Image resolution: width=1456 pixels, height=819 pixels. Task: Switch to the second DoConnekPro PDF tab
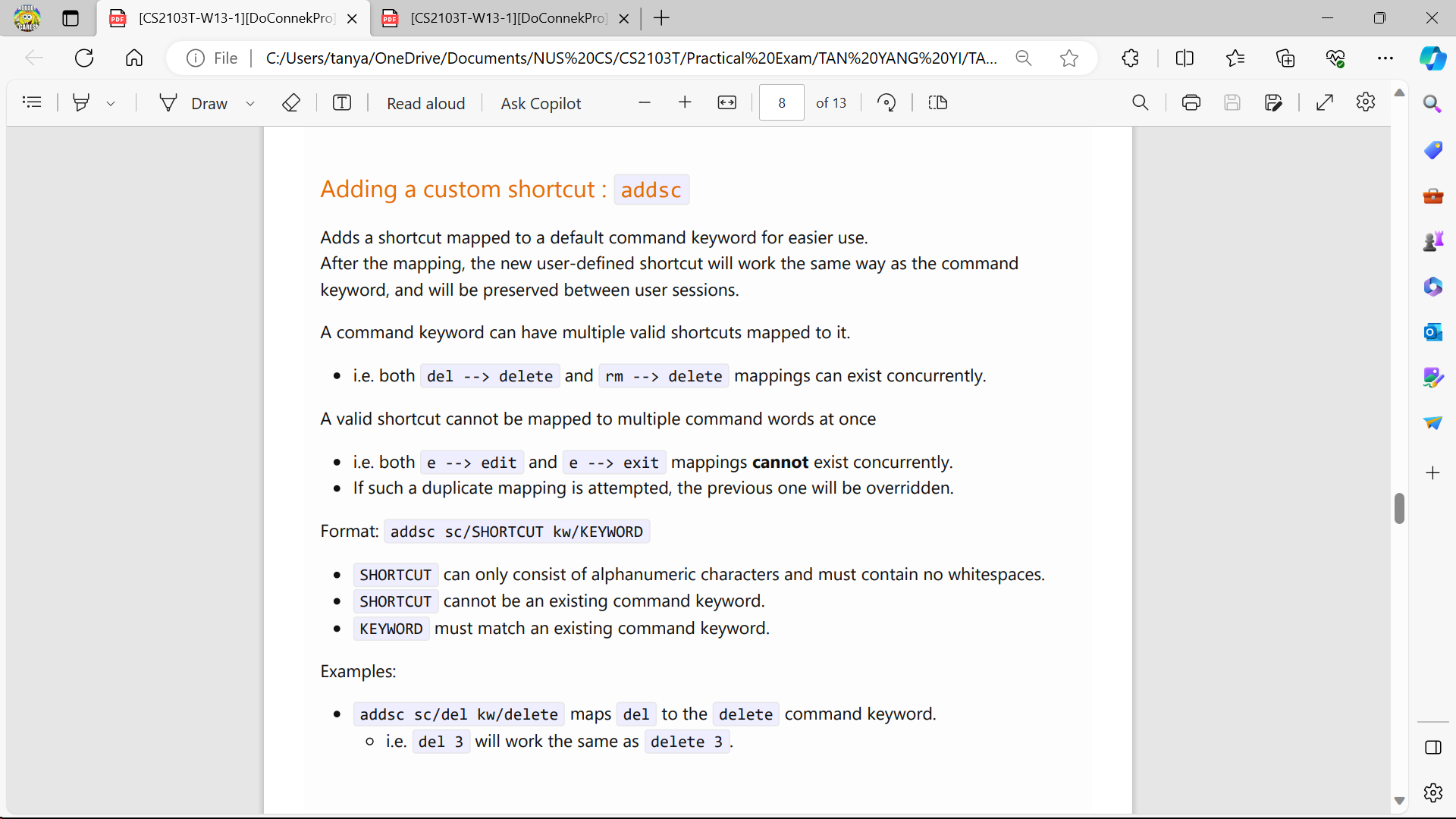(507, 18)
